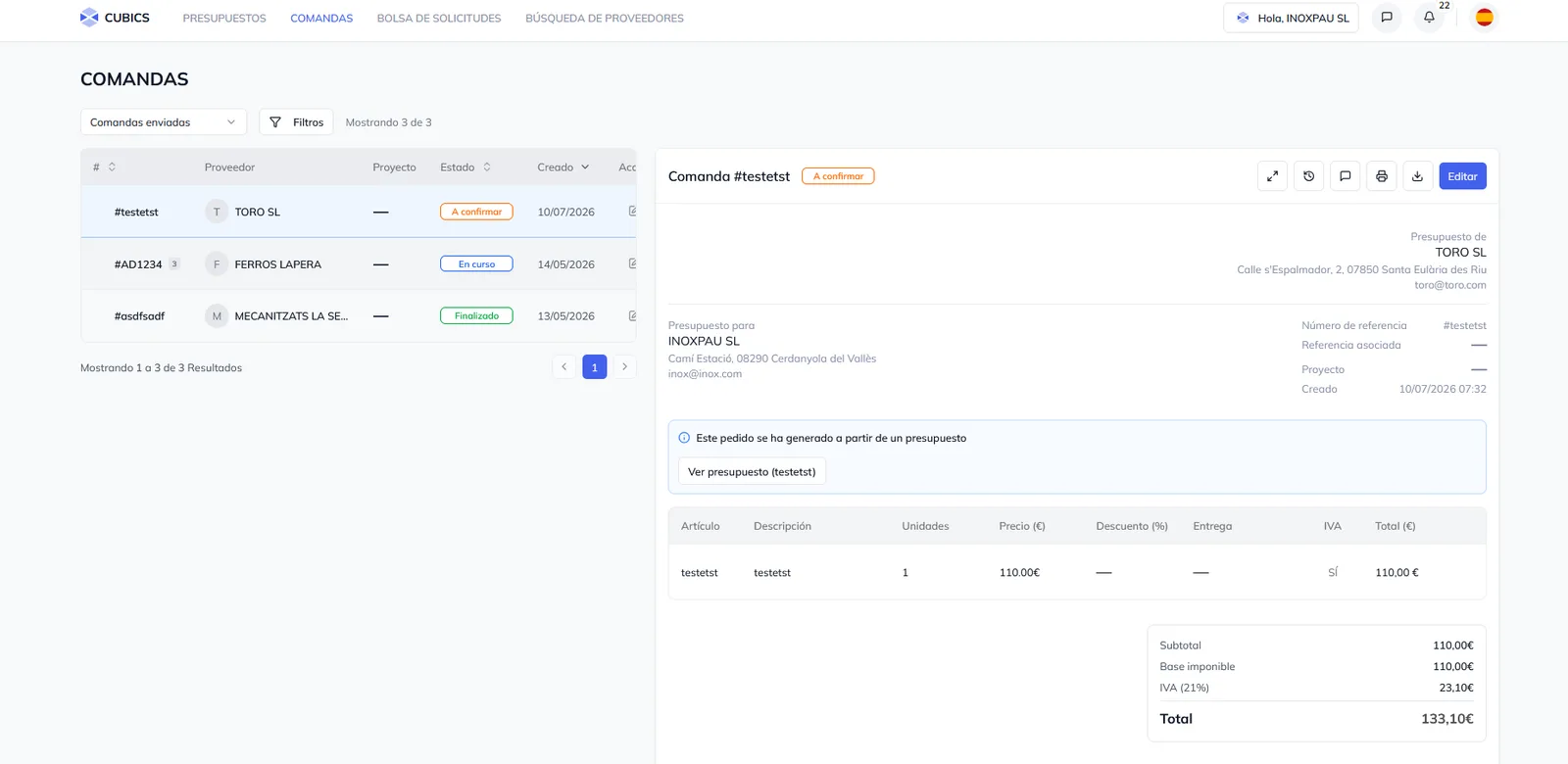Open the order history clock icon

(1308, 176)
